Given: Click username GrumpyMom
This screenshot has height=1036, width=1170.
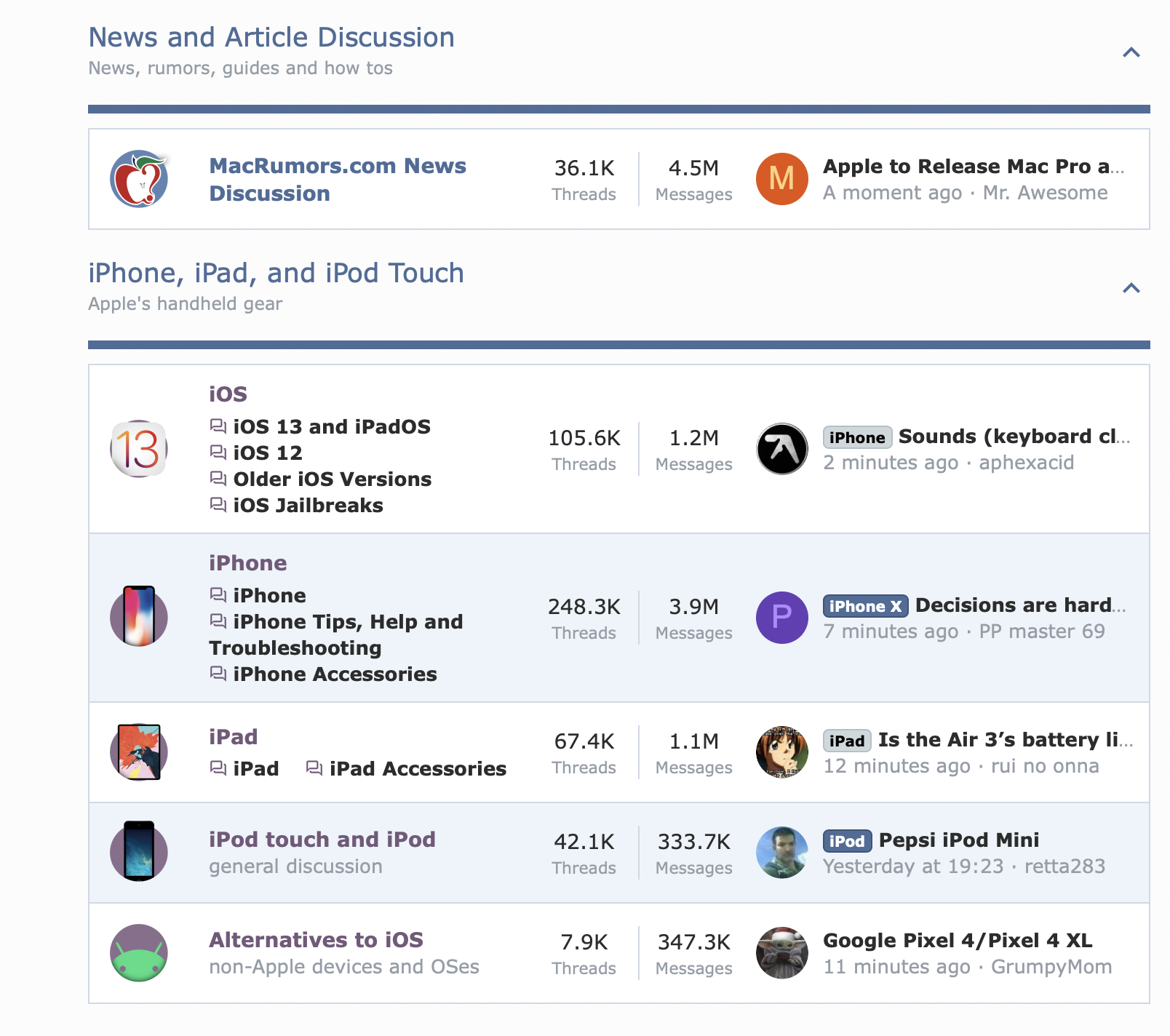Looking at the screenshot, I should pyautogui.click(x=1051, y=966).
